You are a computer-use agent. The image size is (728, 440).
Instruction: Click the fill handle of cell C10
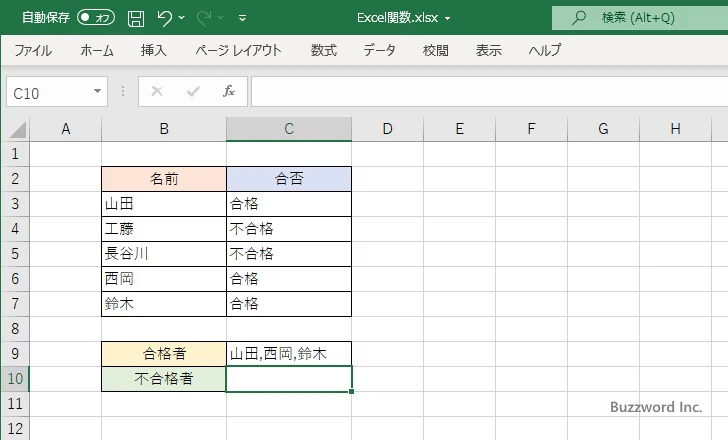click(x=351, y=392)
